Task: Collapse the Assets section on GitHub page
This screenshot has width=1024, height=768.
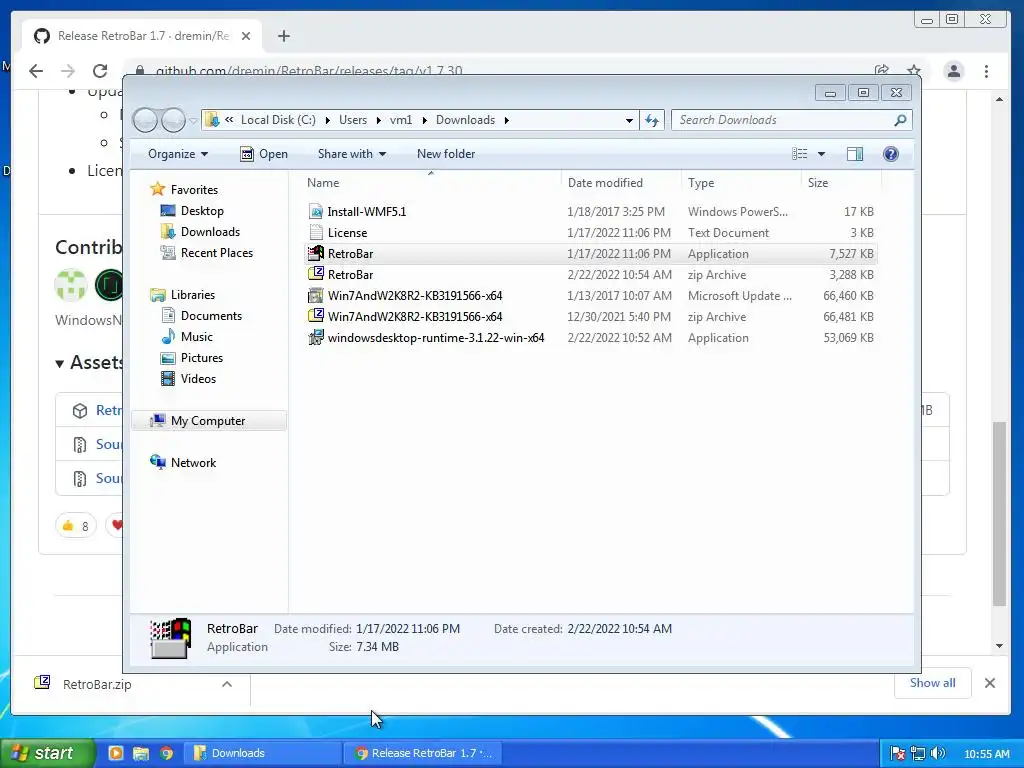Action: pyautogui.click(x=59, y=364)
